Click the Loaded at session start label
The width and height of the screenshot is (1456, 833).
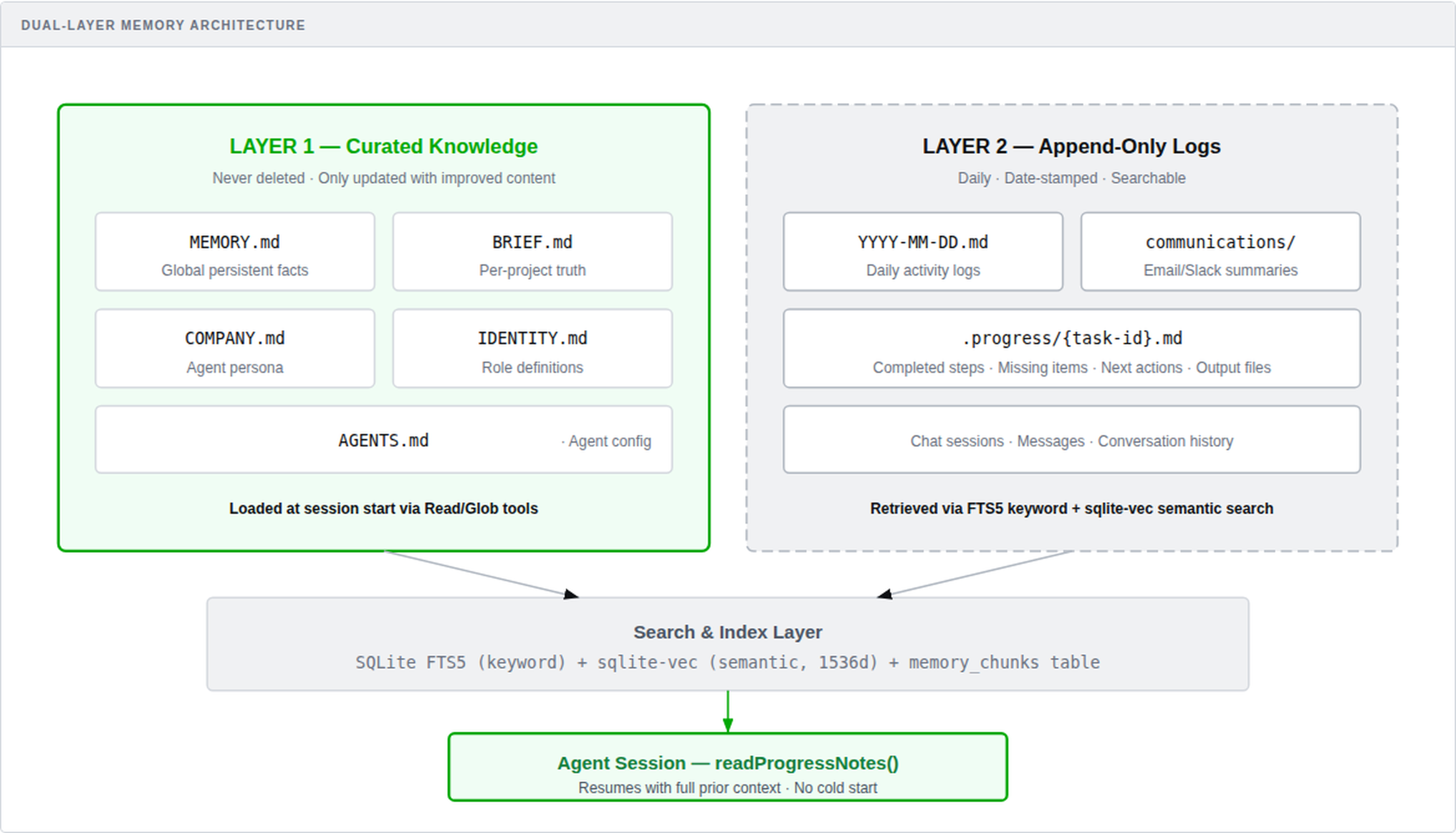(x=383, y=509)
